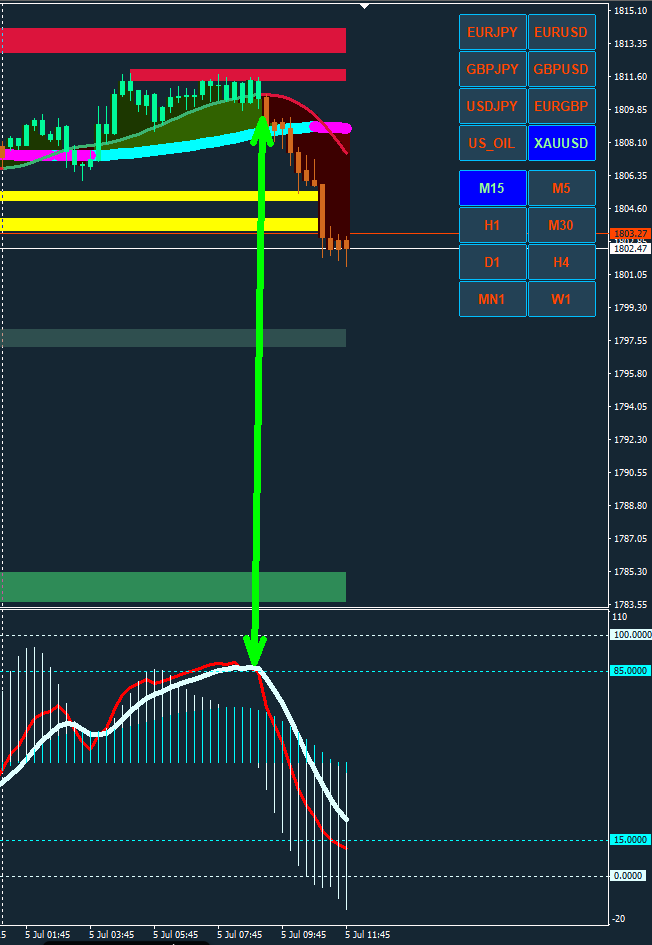This screenshot has width=652, height=945.
Task: Click the 1811.60 price scale value
Action: 632,77
